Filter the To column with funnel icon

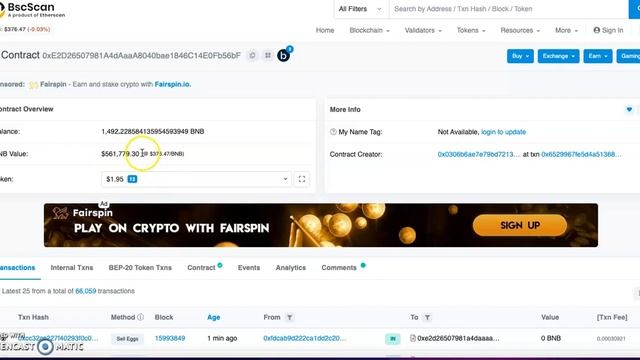pos(427,317)
